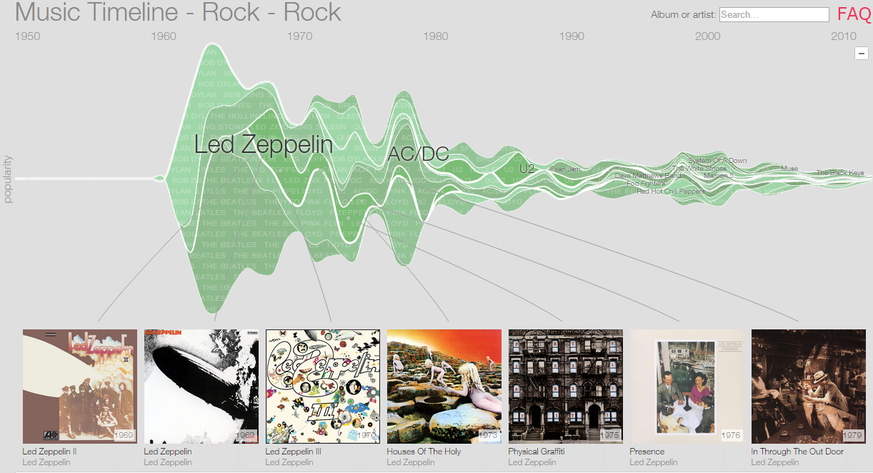Click the 1950 year marker
Image resolution: width=873 pixels, height=473 pixels.
(27, 36)
